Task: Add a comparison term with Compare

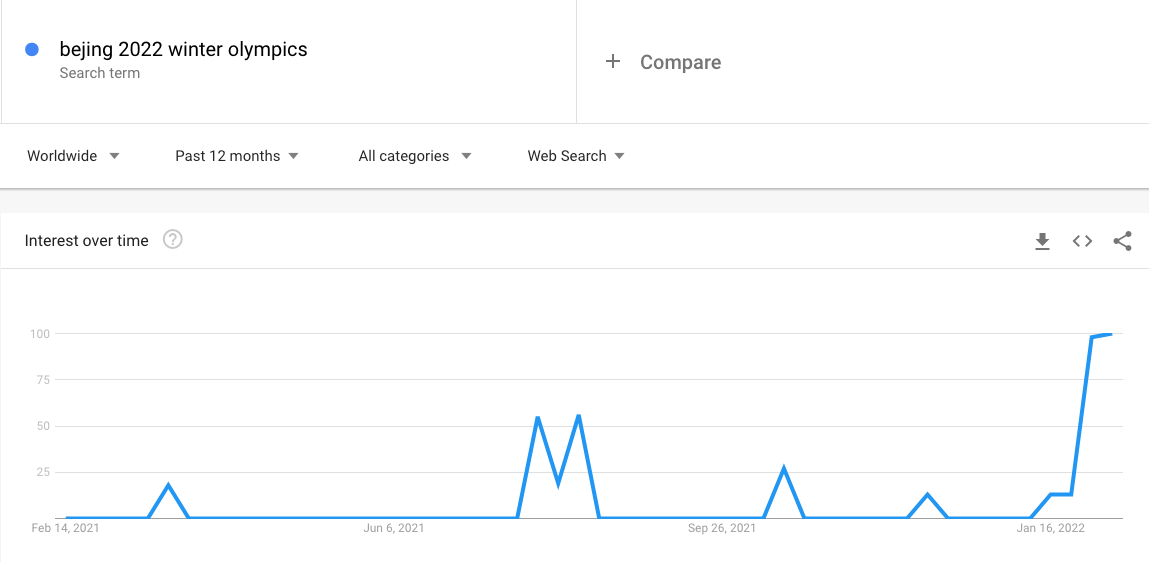Action: click(x=680, y=62)
